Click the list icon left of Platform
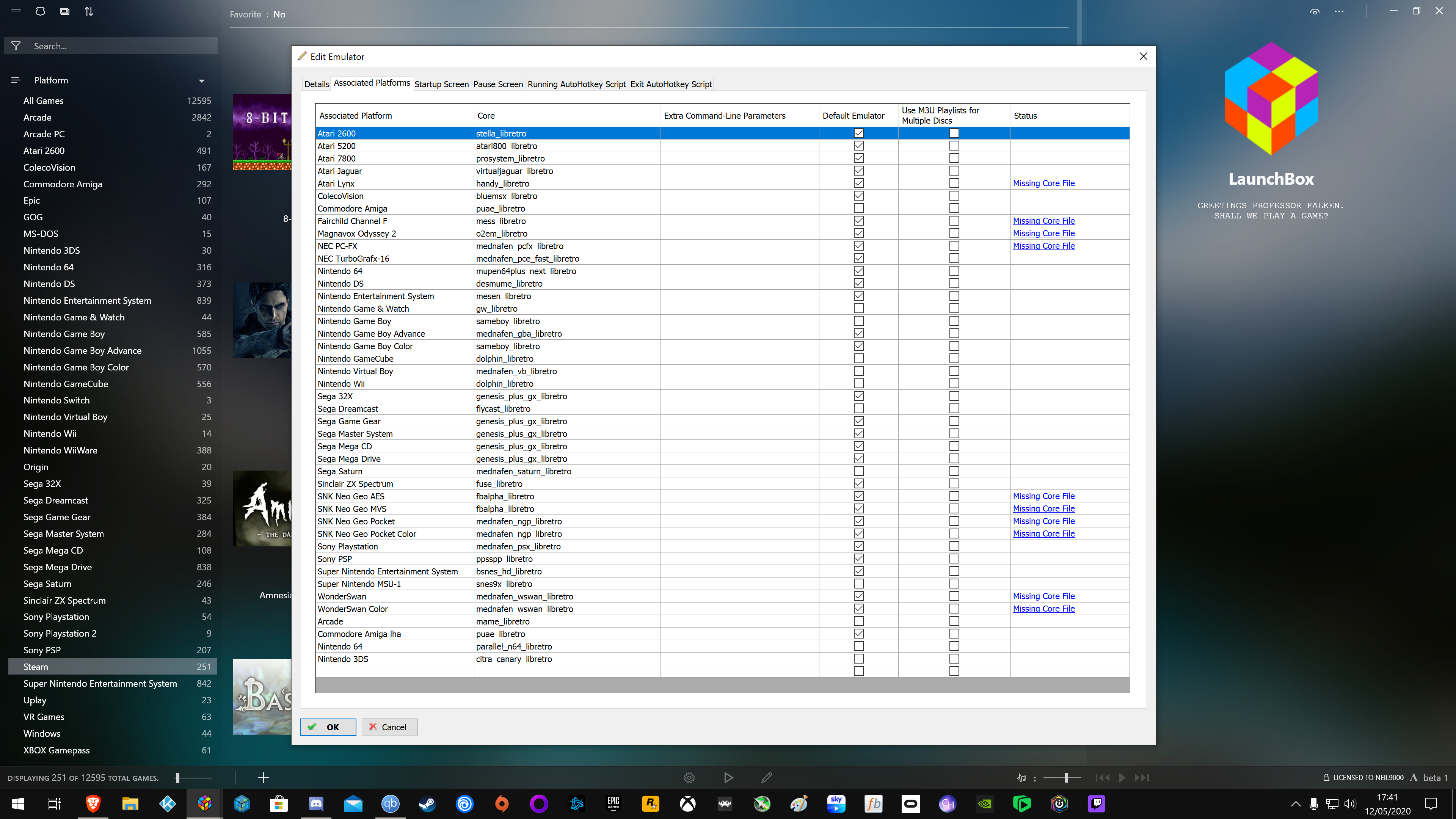 pos(16,80)
